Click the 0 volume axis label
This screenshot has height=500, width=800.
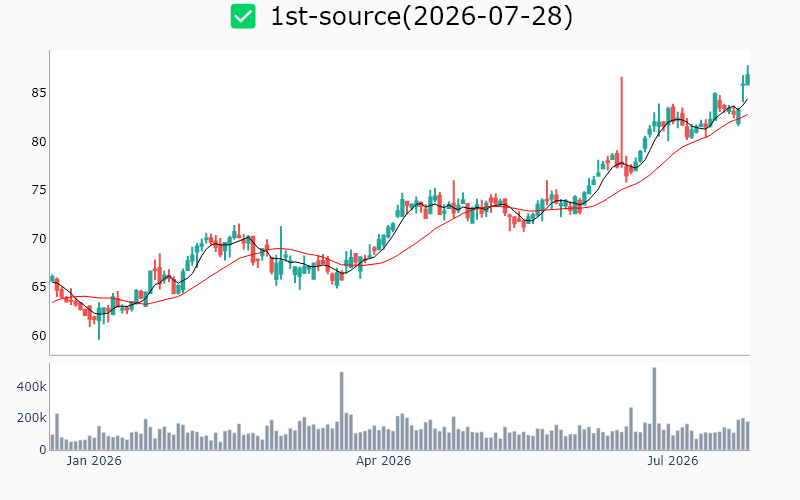pyautogui.click(x=43, y=450)
